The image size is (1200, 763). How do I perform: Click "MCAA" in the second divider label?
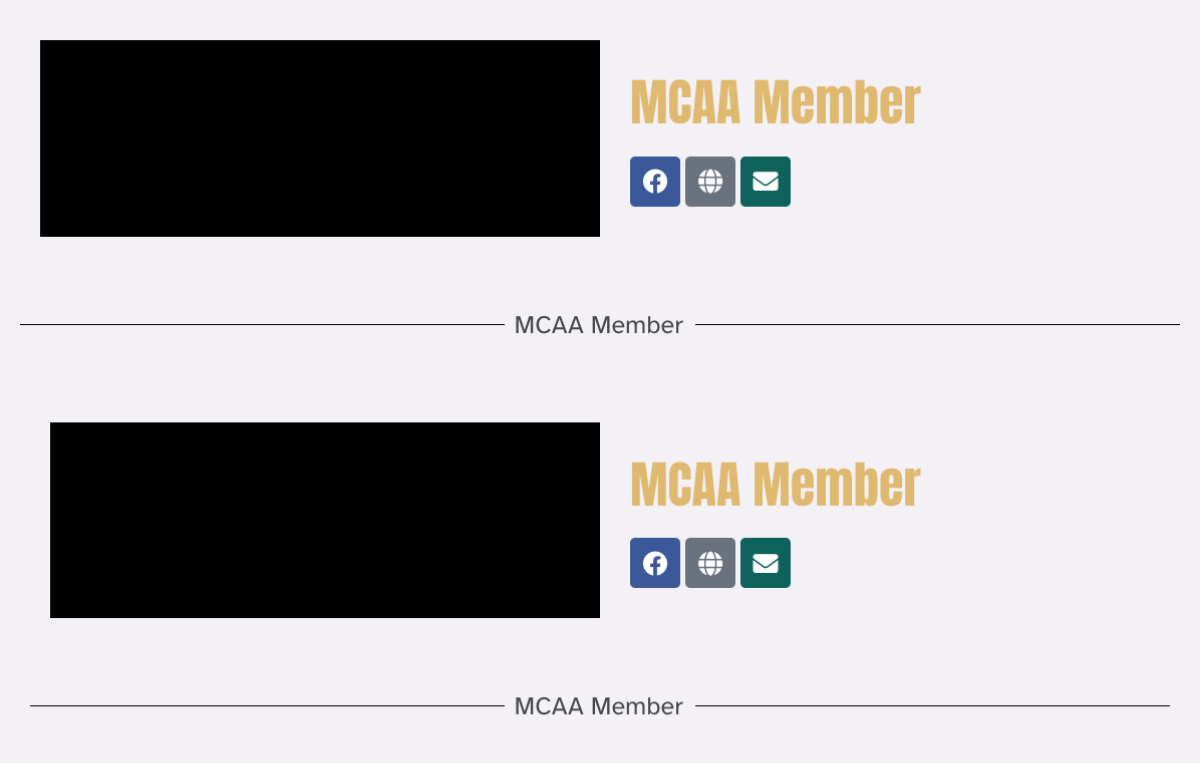coord(549,706)
